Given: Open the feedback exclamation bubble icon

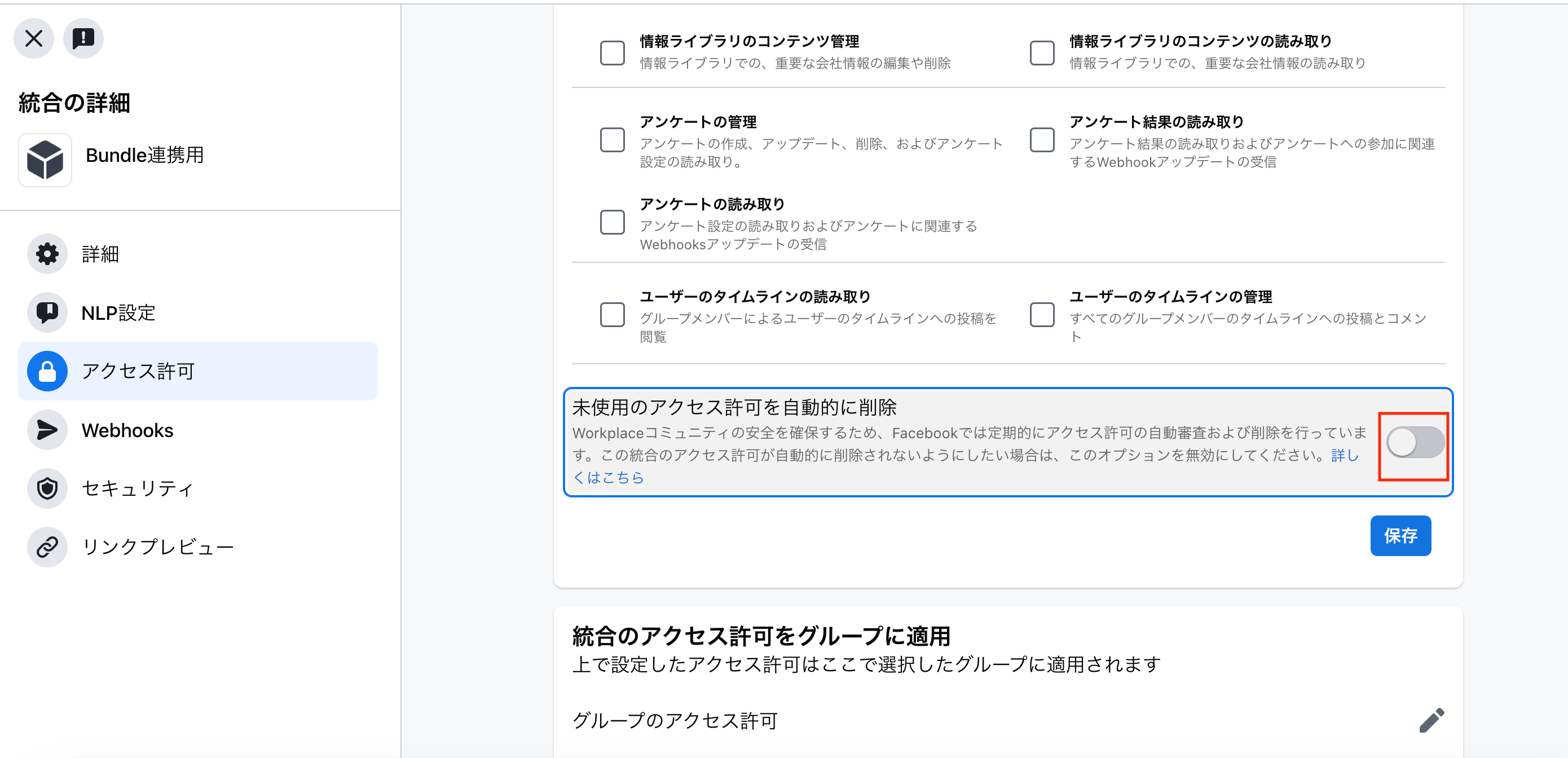Looking at the screenshot, I should click(83, 38).
